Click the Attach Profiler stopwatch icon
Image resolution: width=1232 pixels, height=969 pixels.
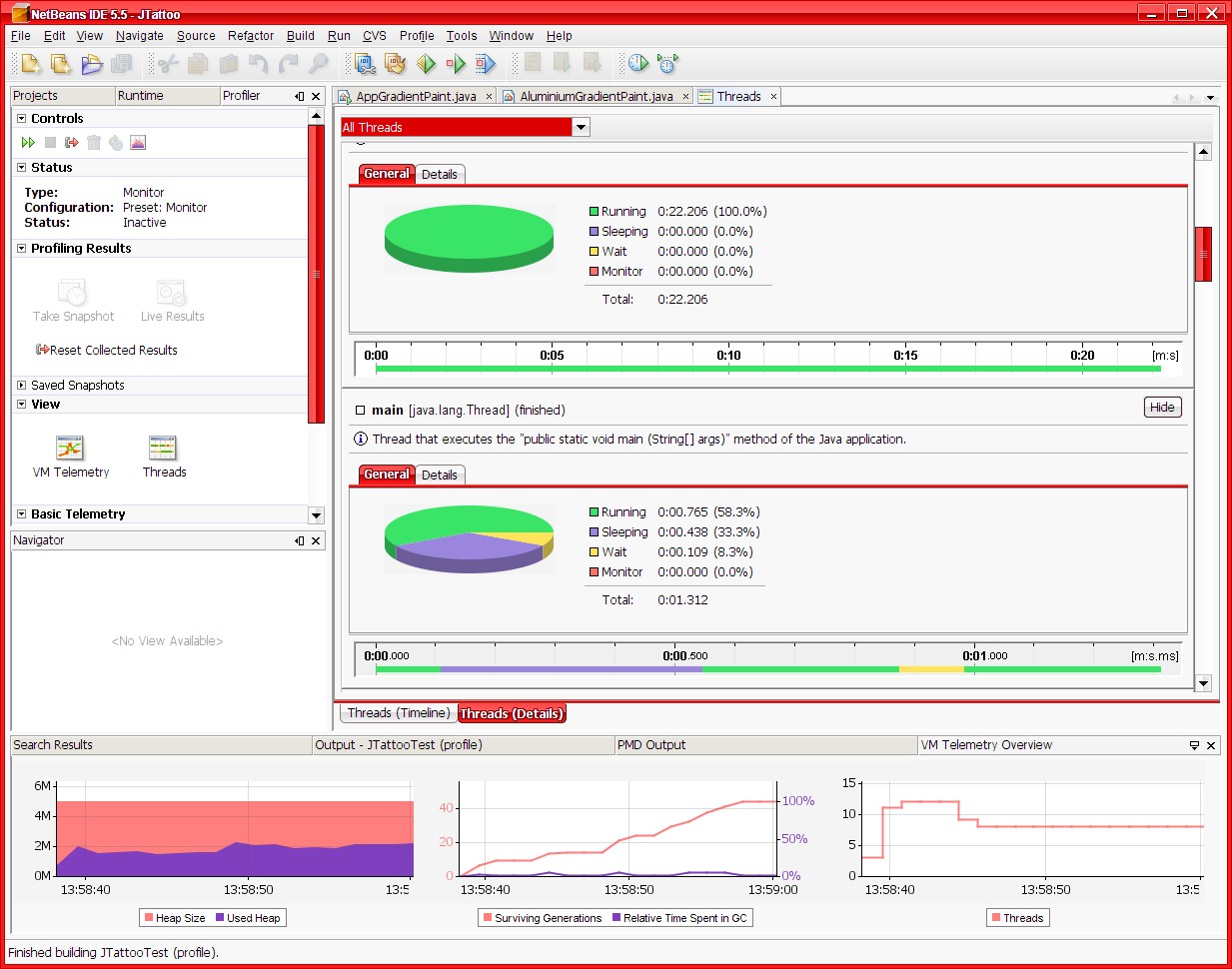(668, 64)
